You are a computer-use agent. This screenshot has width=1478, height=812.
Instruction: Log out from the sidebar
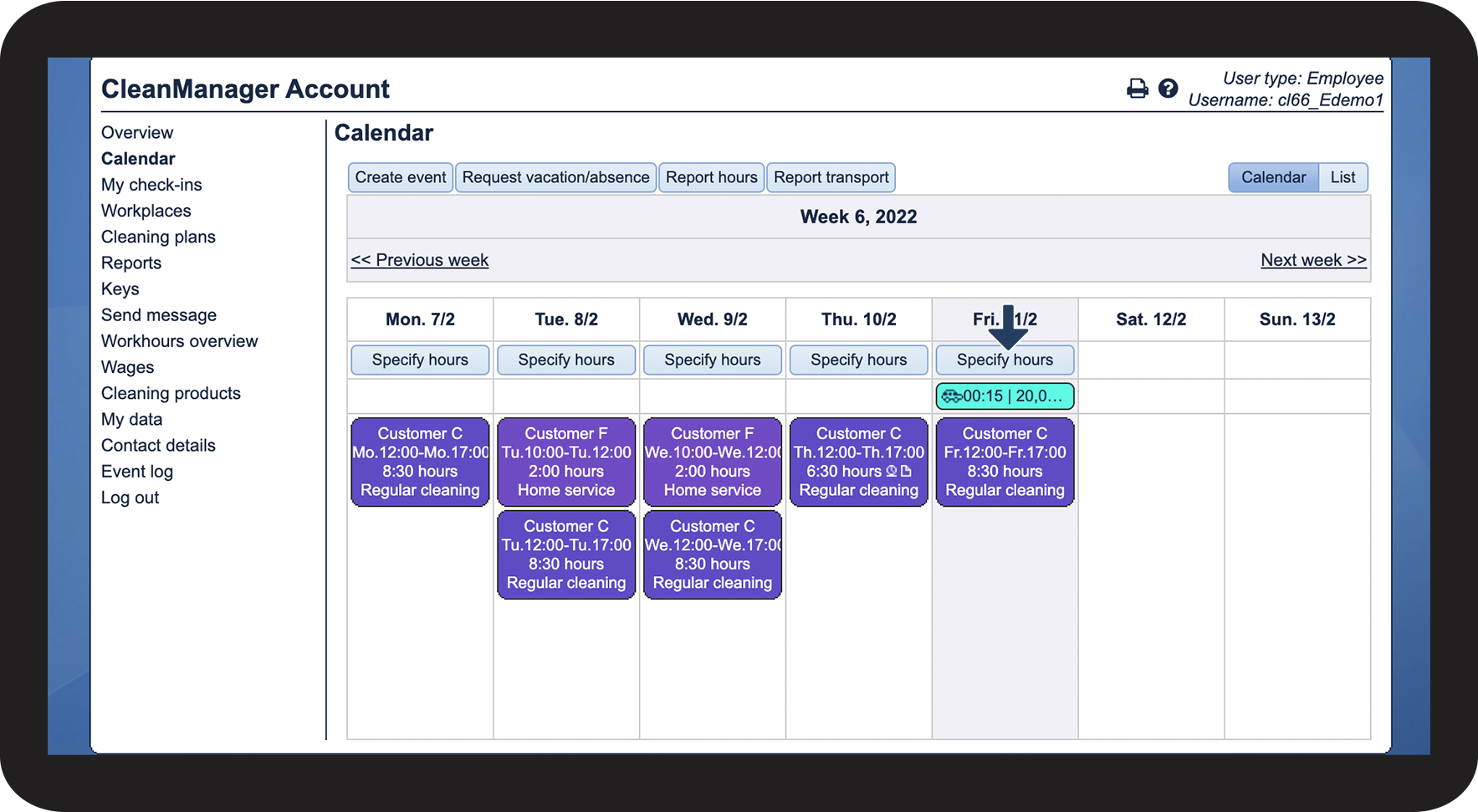click(x=130, y=498)
